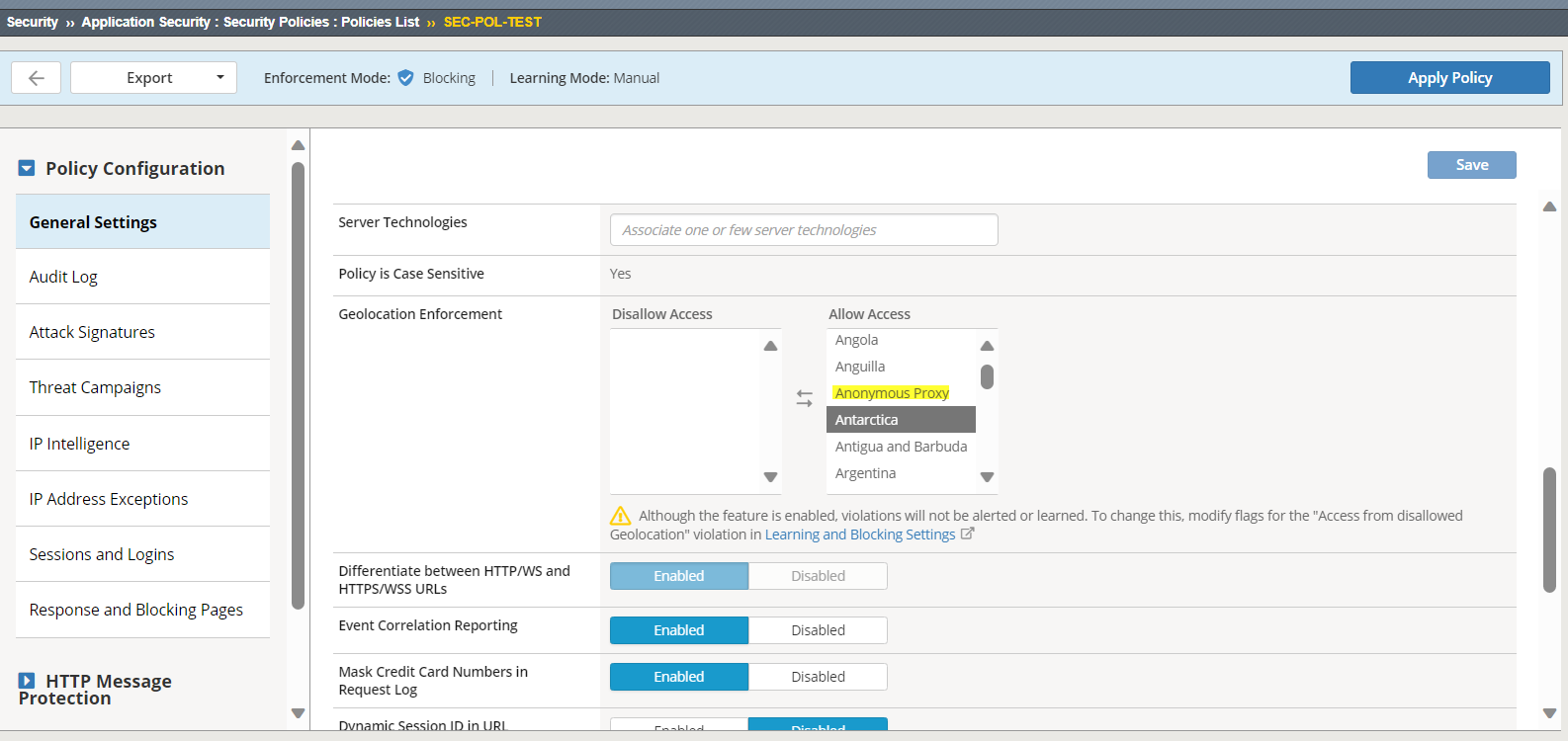1568x741 pixels.
Task: Collapse the Policy Configuration section
Action: 27,169
